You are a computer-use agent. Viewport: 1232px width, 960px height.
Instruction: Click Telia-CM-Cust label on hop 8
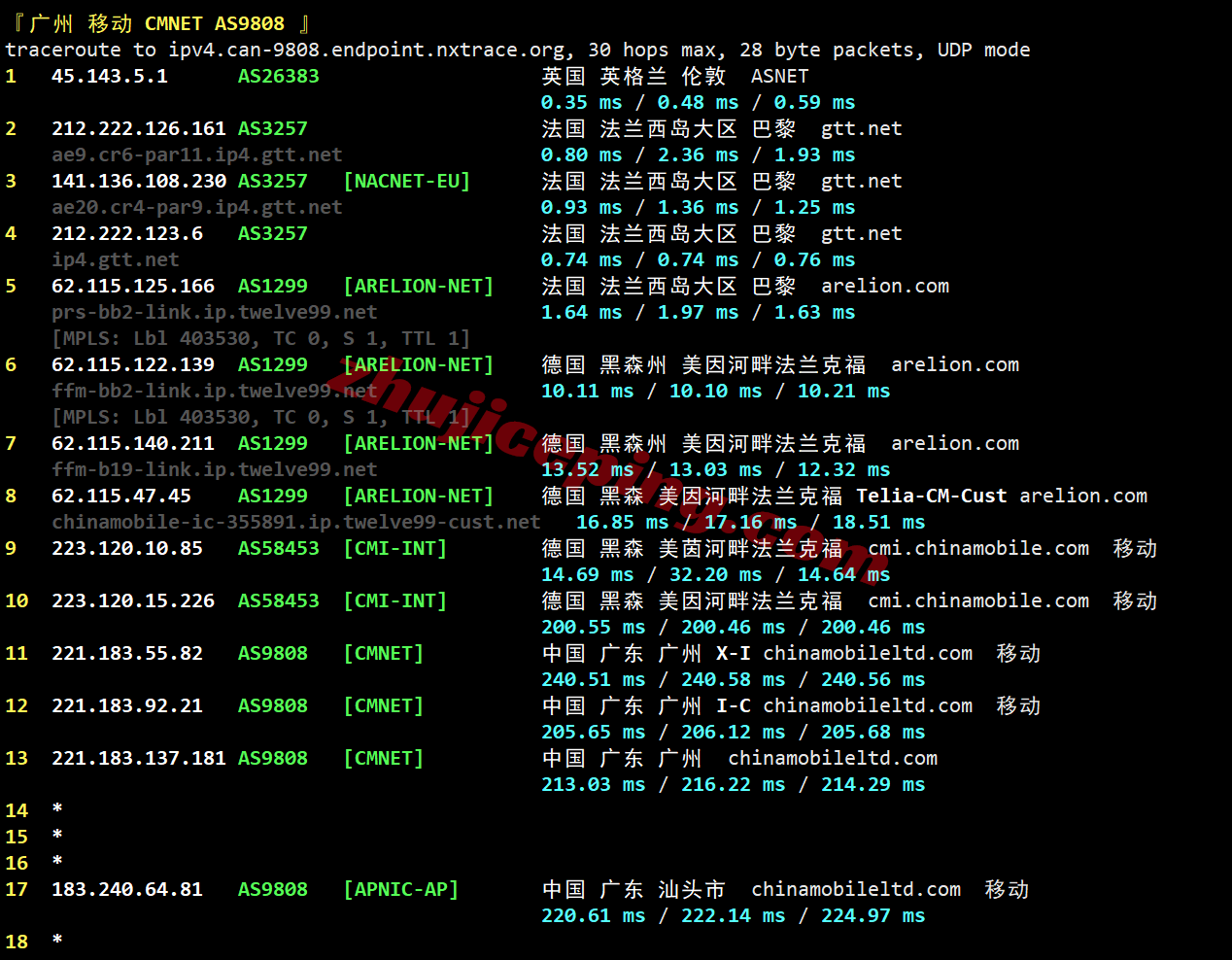(932, 496)
